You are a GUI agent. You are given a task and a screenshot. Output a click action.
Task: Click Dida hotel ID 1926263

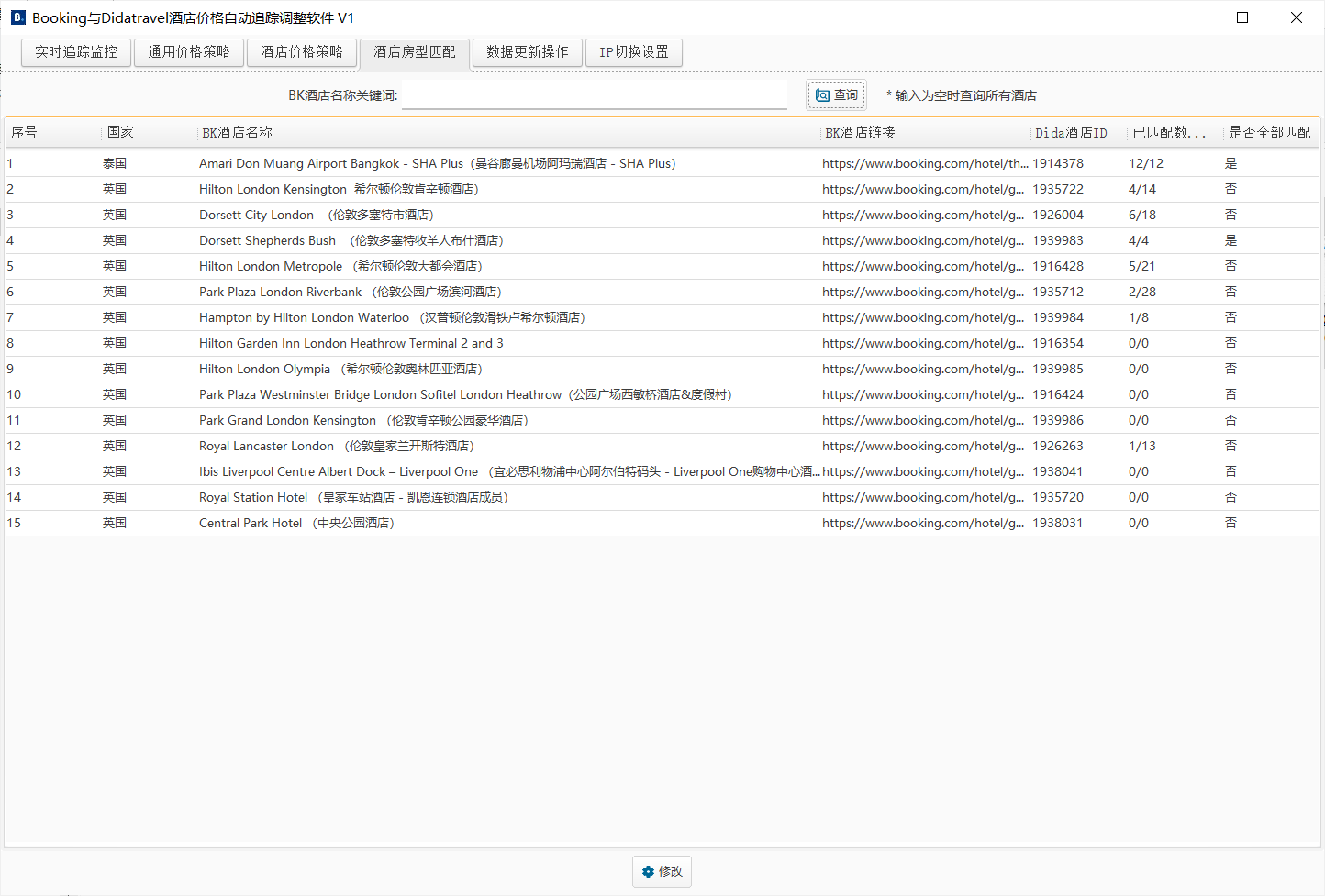tap(1058, 446)
